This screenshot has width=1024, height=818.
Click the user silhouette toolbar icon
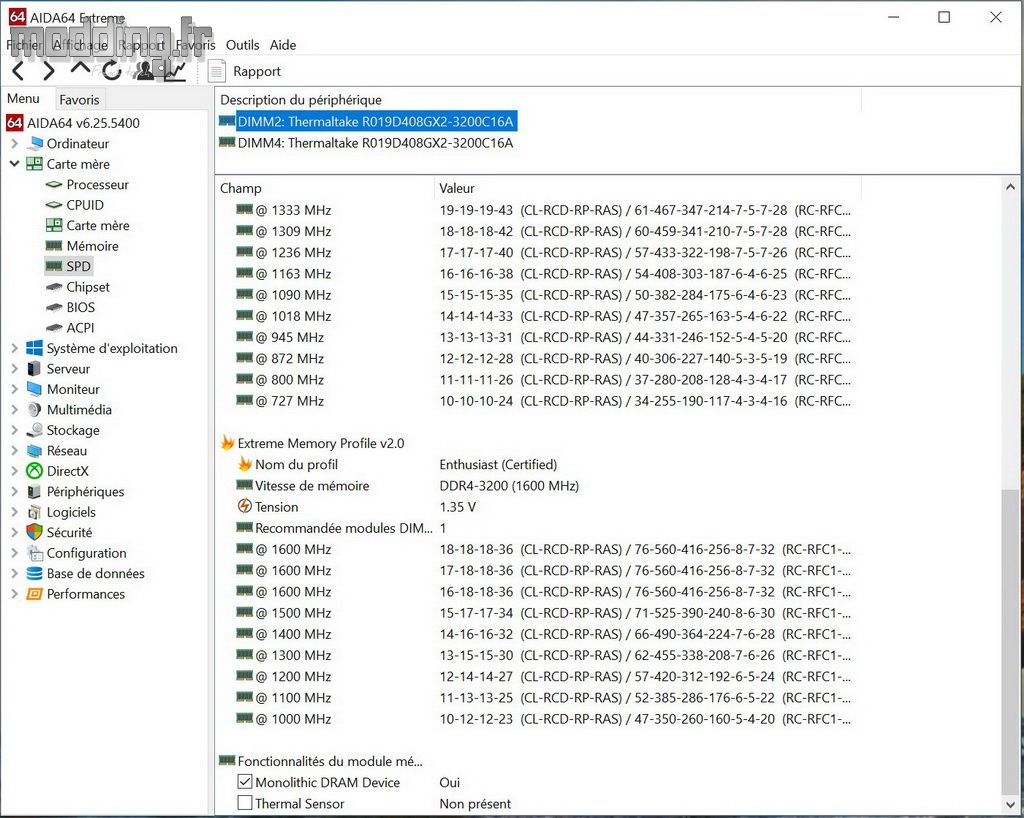[144, 71]
